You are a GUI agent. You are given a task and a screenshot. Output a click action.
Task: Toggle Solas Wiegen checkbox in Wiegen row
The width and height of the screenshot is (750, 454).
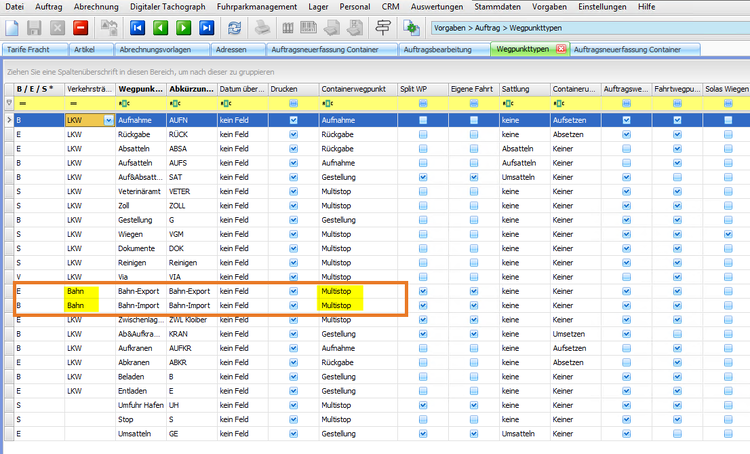(726, 234)
